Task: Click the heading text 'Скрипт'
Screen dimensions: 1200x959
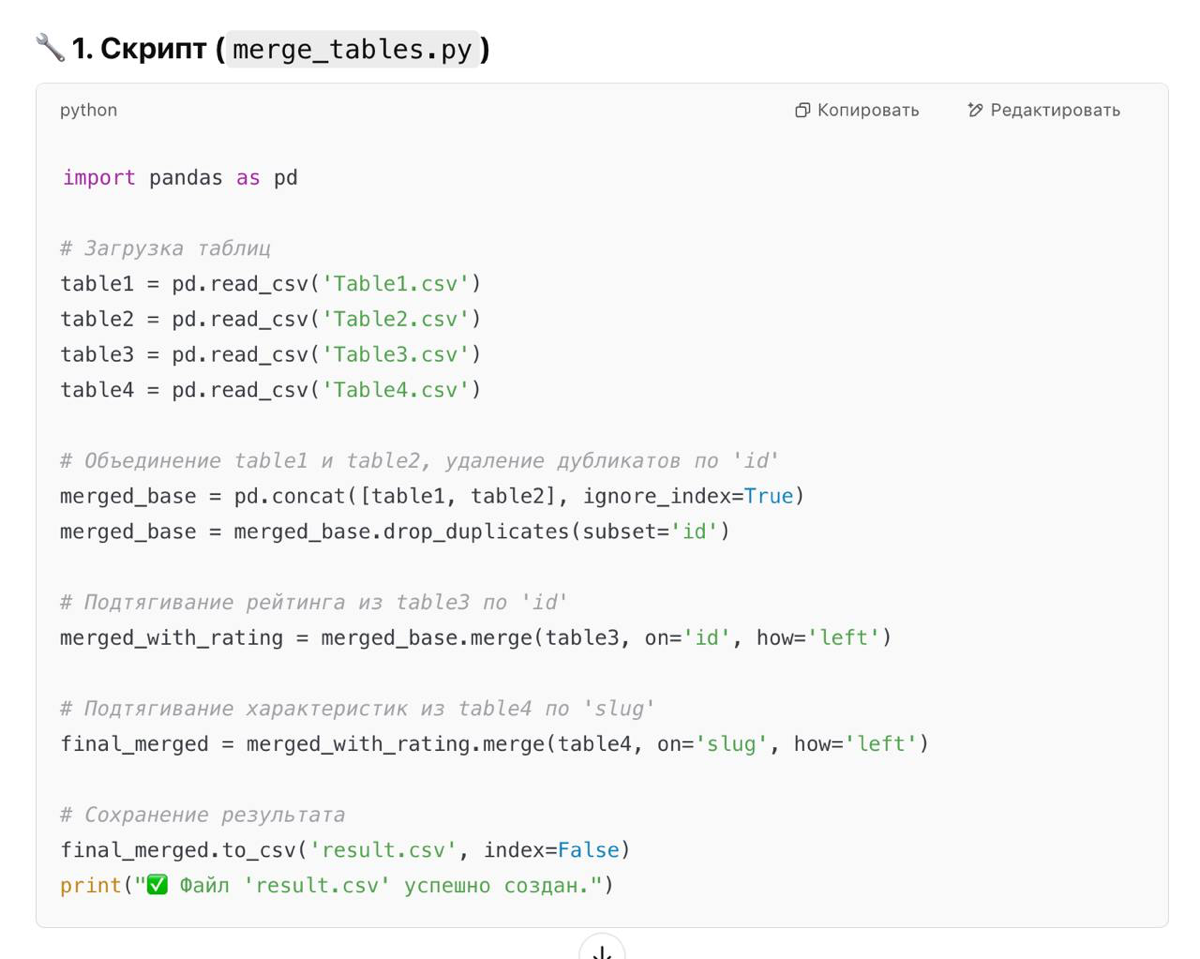Action: (153, 48)
